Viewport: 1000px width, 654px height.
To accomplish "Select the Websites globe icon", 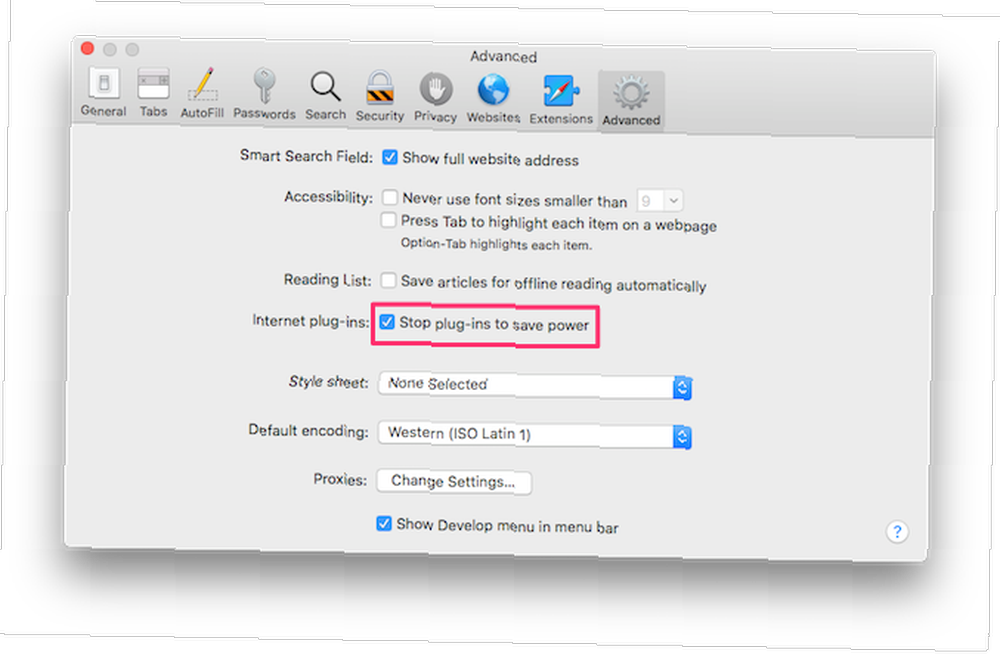I will pyautogui.click(x=493, y=98).
